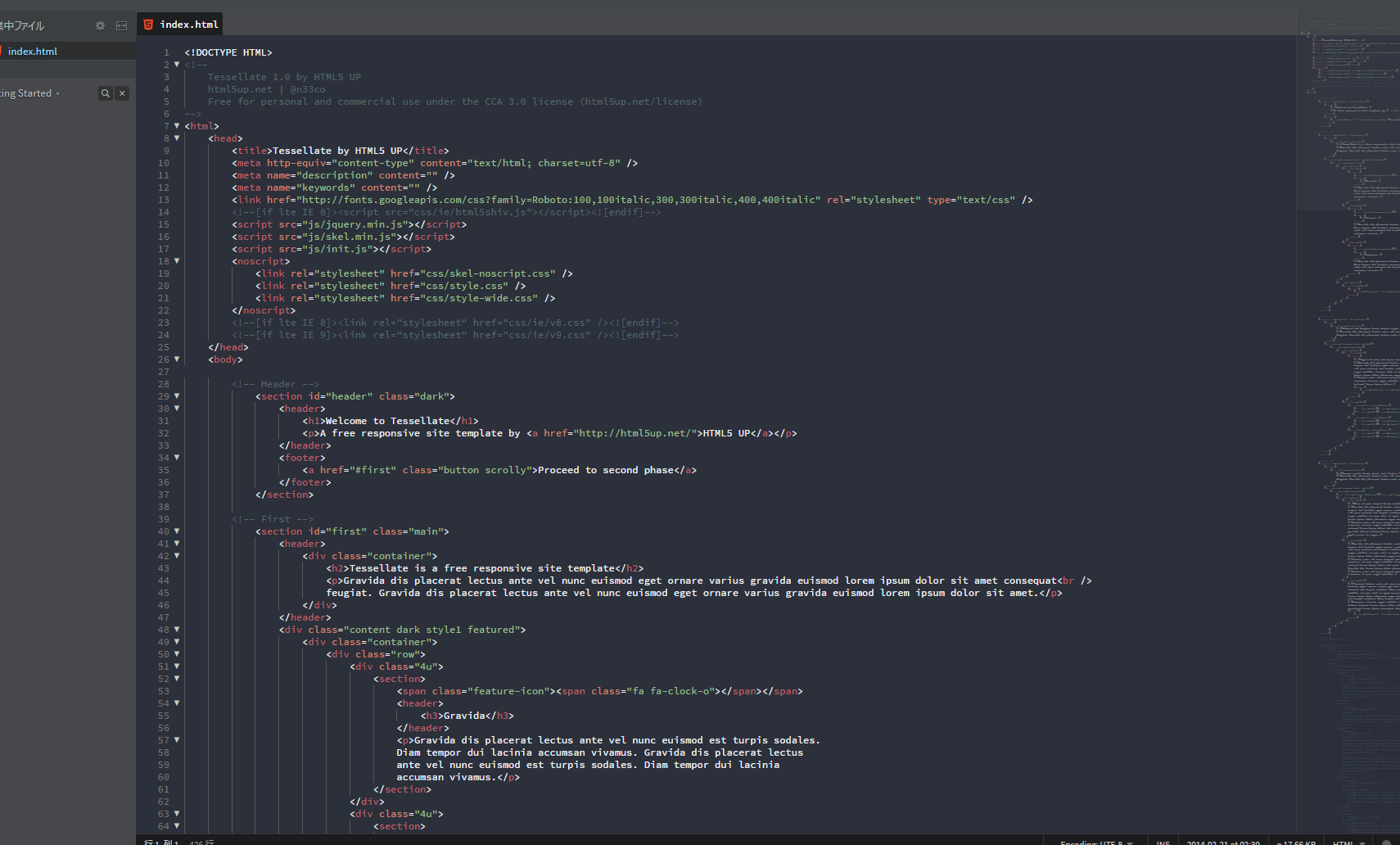Click the cursor position indicator in status bar
The width and height of the screenshot is (1400, 845).
[161, 842]
